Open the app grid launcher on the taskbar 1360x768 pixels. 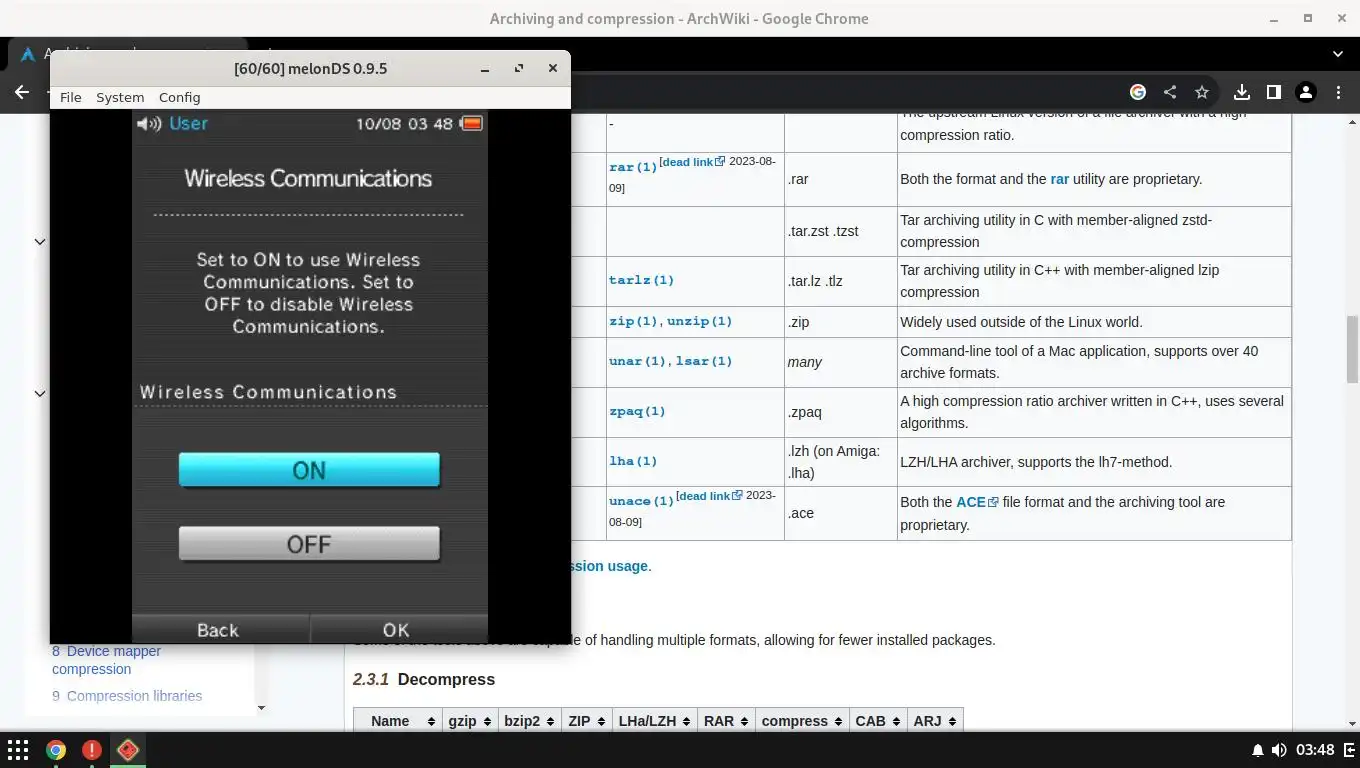point(18,750)
